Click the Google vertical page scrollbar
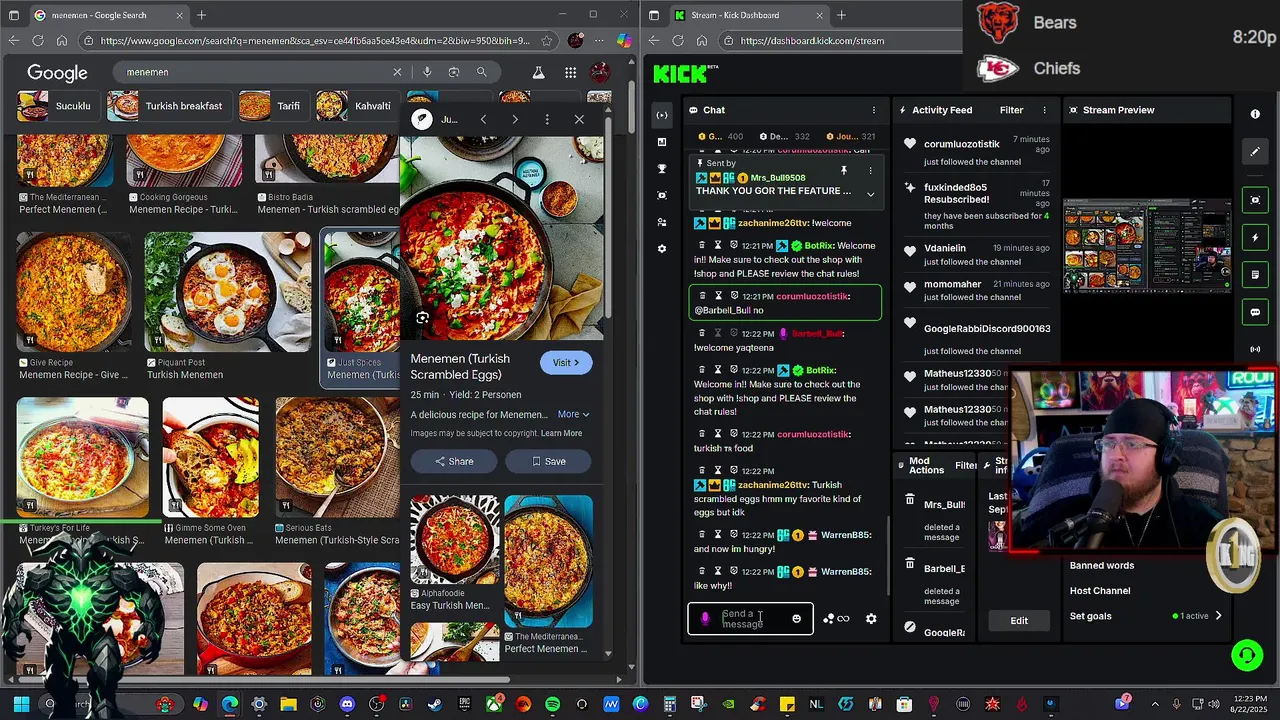The width and height of the screenshot is (1280, 720). pyautogui.click(x=631, y=105)
